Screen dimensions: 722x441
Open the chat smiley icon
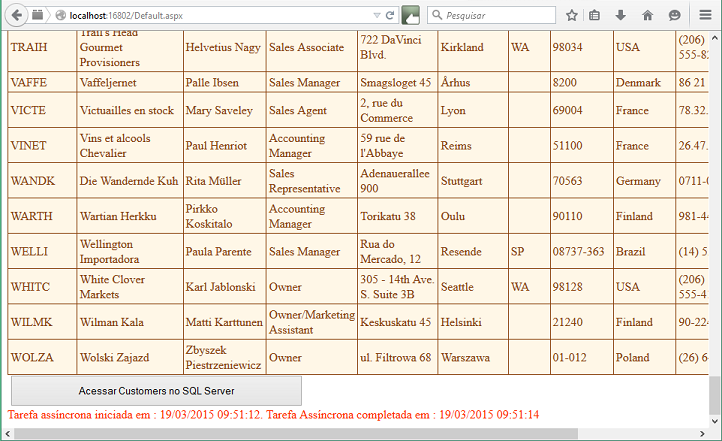(674, 15)
